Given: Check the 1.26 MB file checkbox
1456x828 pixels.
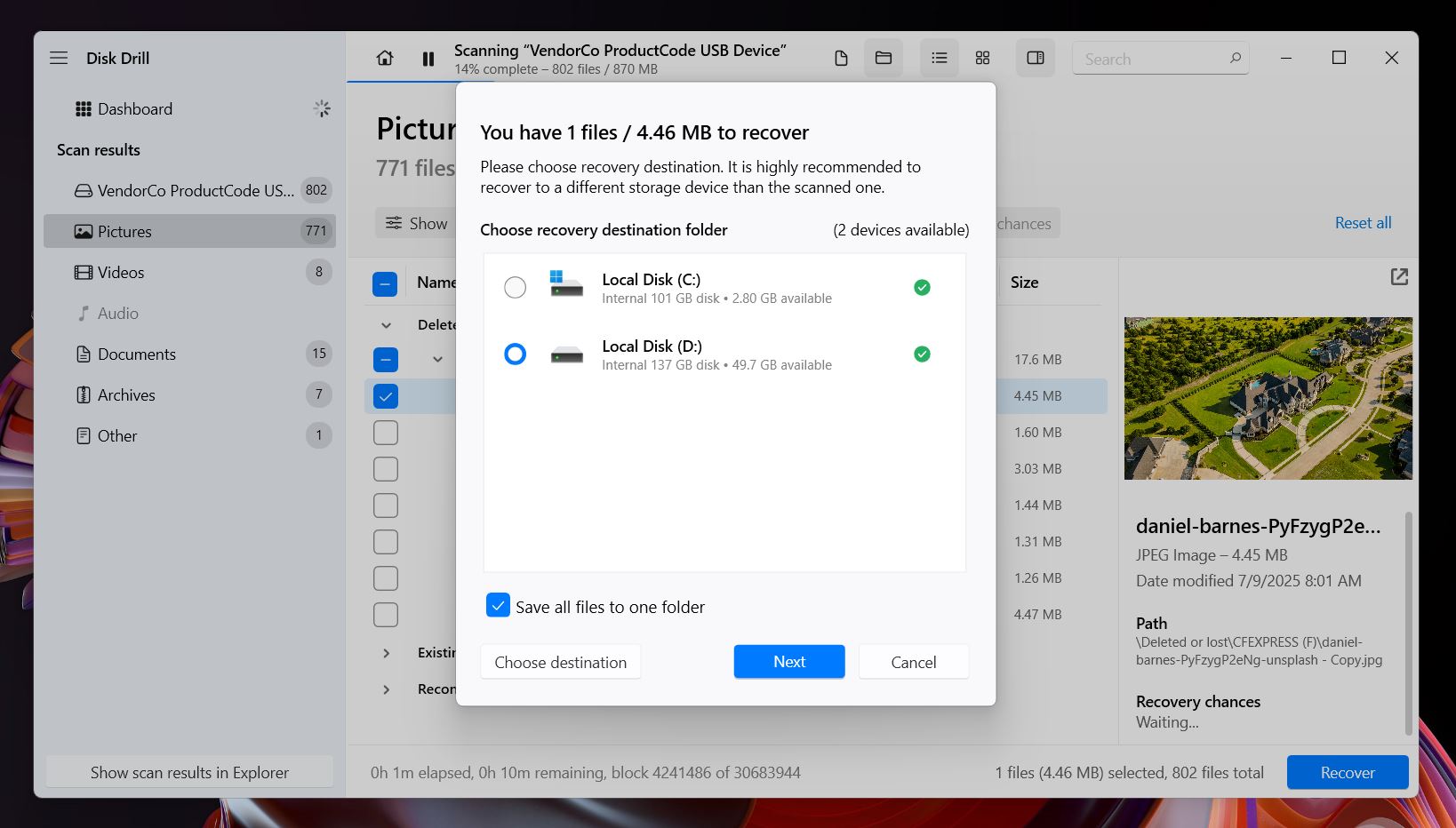Looking at the screenshot, I should [x=385, y=578].
